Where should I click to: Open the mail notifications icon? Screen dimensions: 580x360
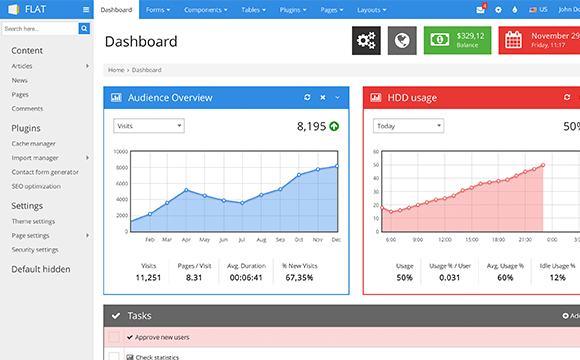pyautogui.click(x=481, y=9)
